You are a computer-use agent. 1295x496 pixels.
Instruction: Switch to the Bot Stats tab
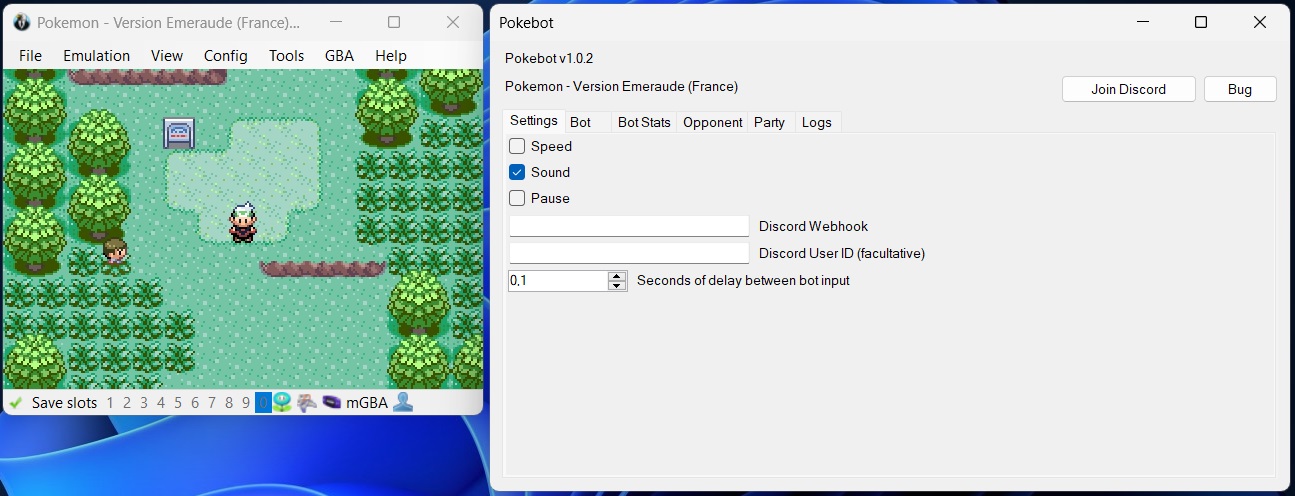coord(644,122)
